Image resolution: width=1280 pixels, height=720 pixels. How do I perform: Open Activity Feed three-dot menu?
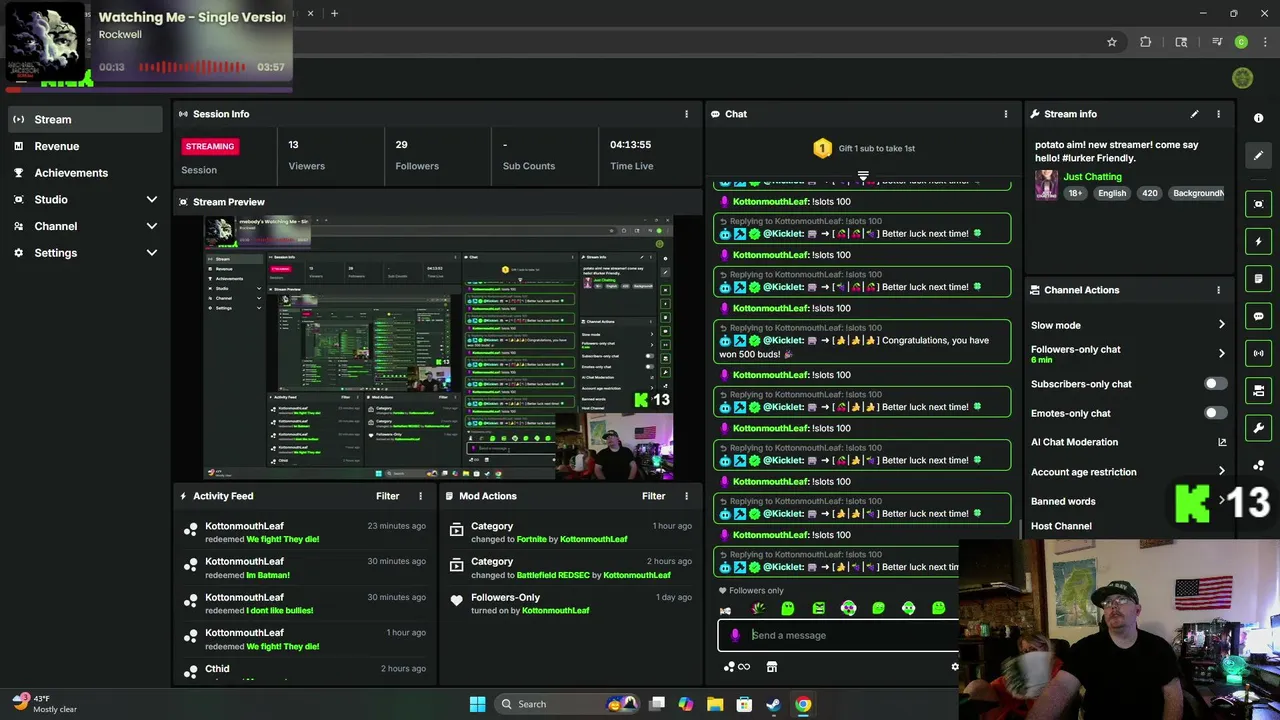(x=420, y=496)
